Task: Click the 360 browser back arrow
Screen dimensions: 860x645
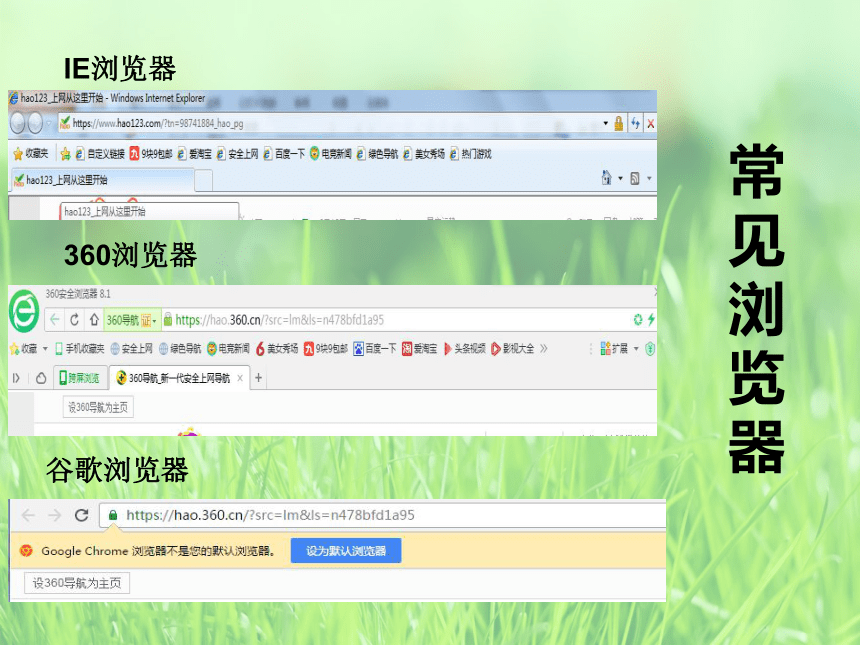Action: point(54,319)
